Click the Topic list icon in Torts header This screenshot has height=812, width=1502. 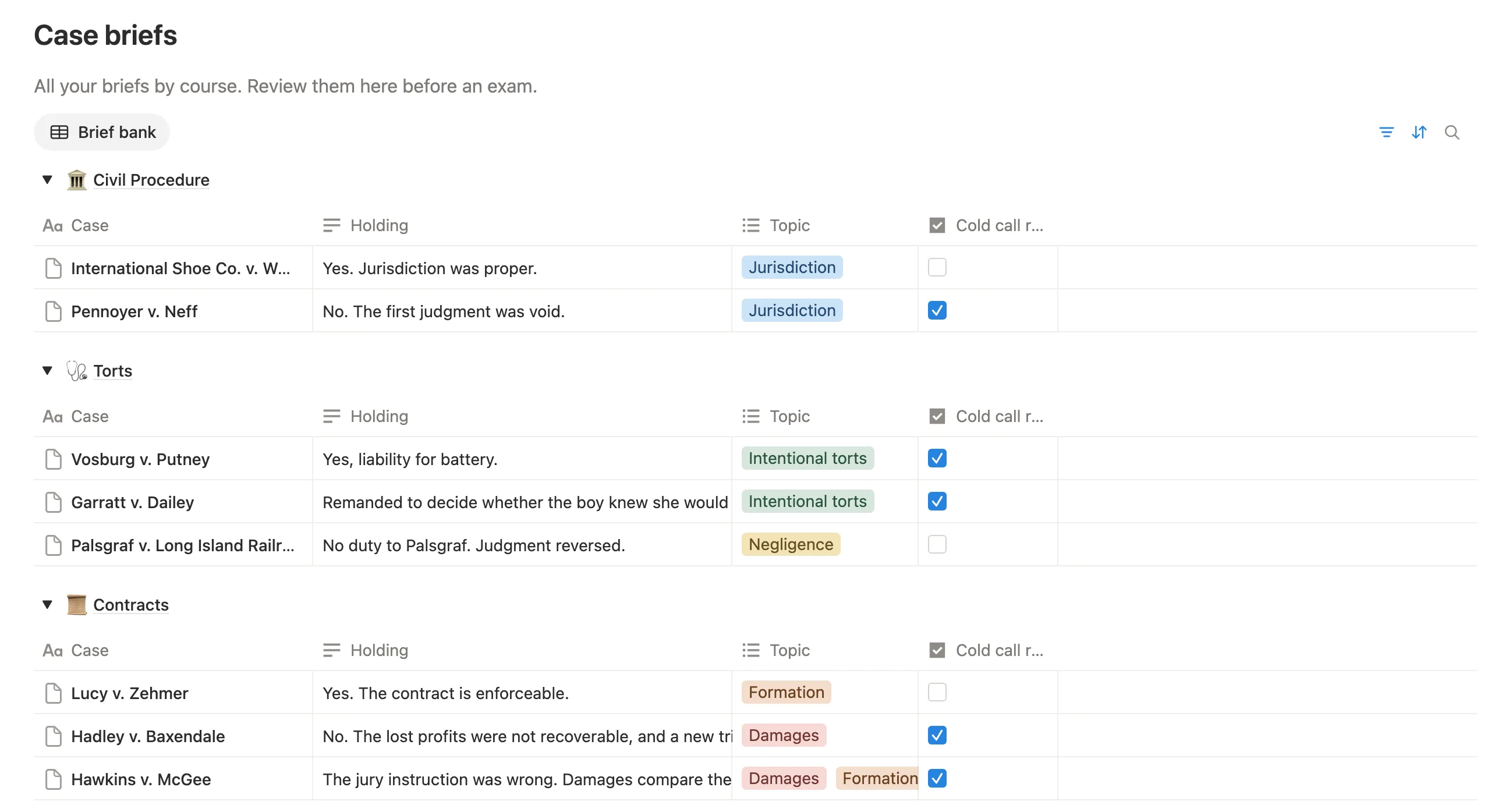click(750, 416)
